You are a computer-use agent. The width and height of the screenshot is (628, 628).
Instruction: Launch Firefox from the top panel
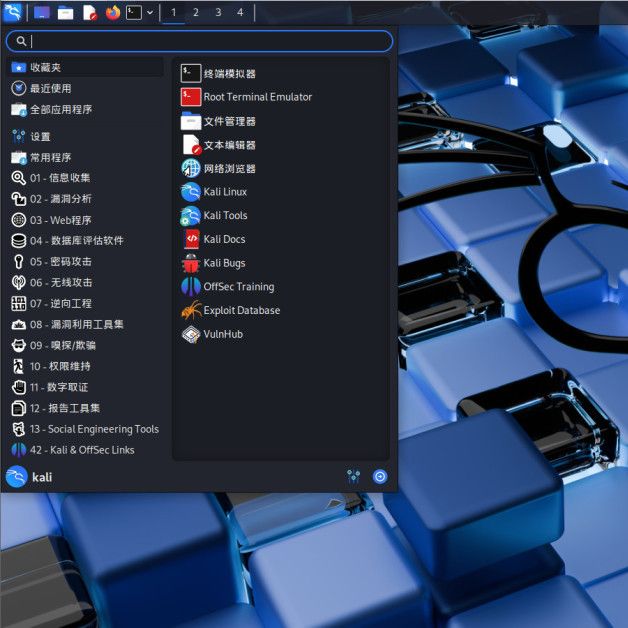[113, 13]
